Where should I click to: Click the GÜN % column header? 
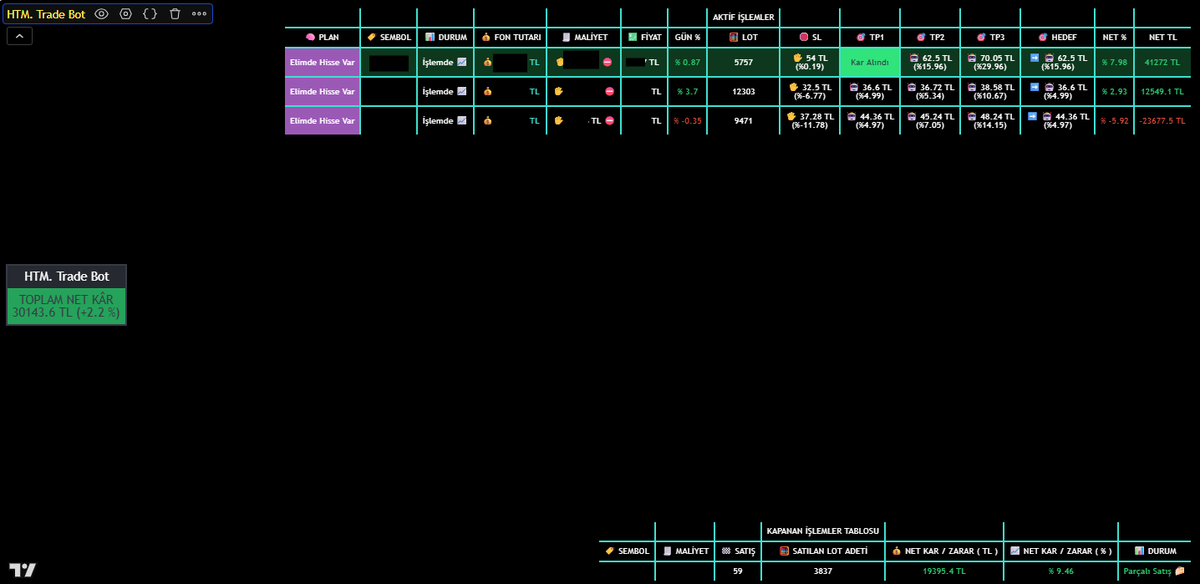[687, 37]
